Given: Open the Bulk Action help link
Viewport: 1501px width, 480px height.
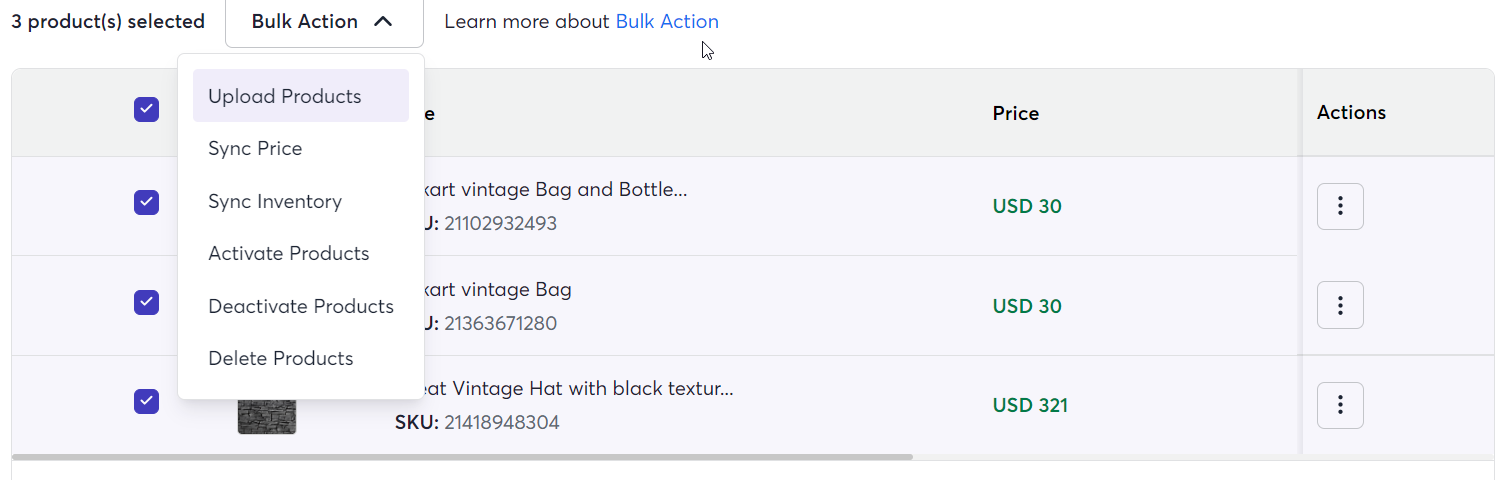Looking at the screenshot, I should coord(667,21).
